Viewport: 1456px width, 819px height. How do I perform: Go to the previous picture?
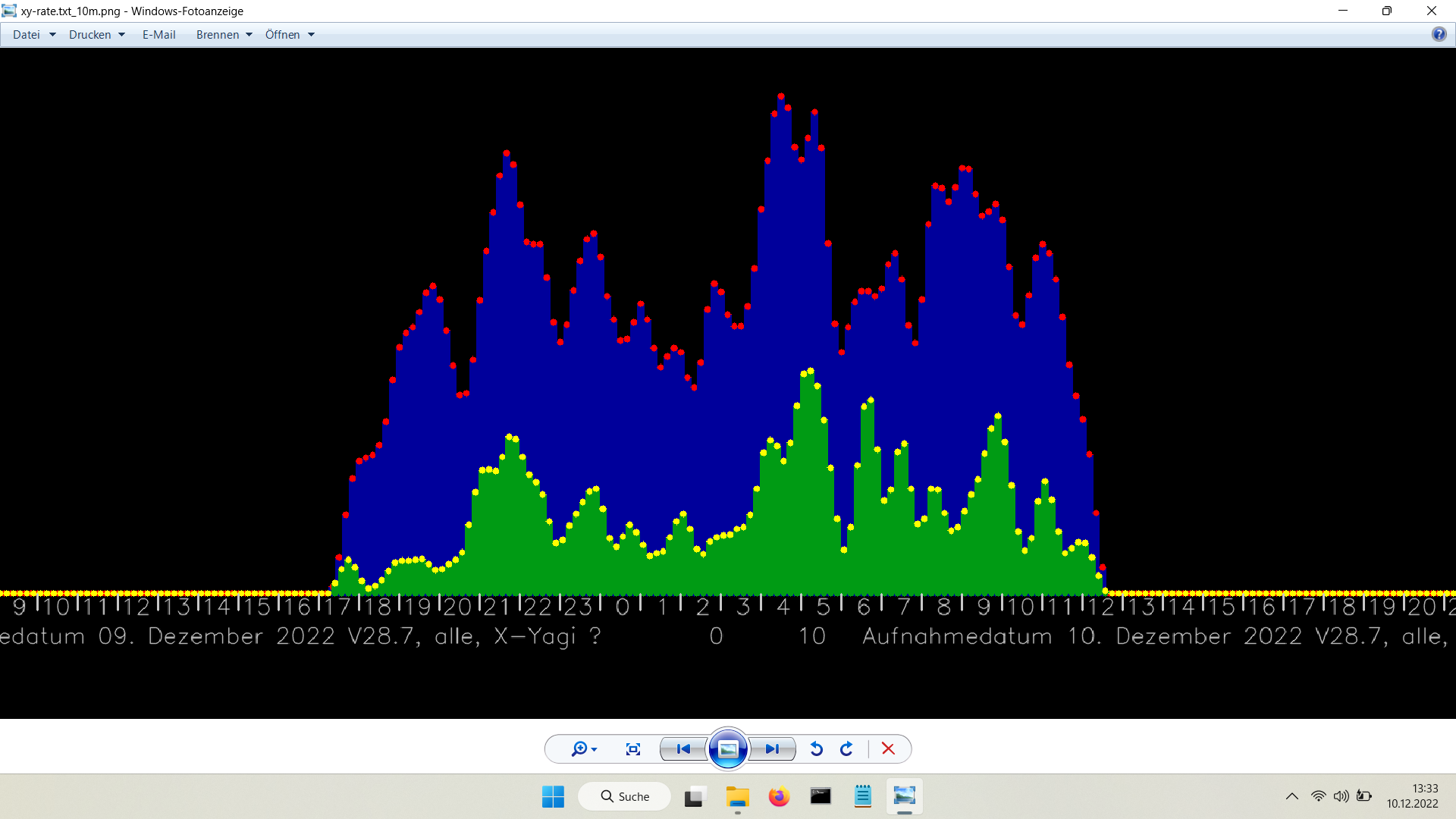pyautogui.click(x=683, y=749)
